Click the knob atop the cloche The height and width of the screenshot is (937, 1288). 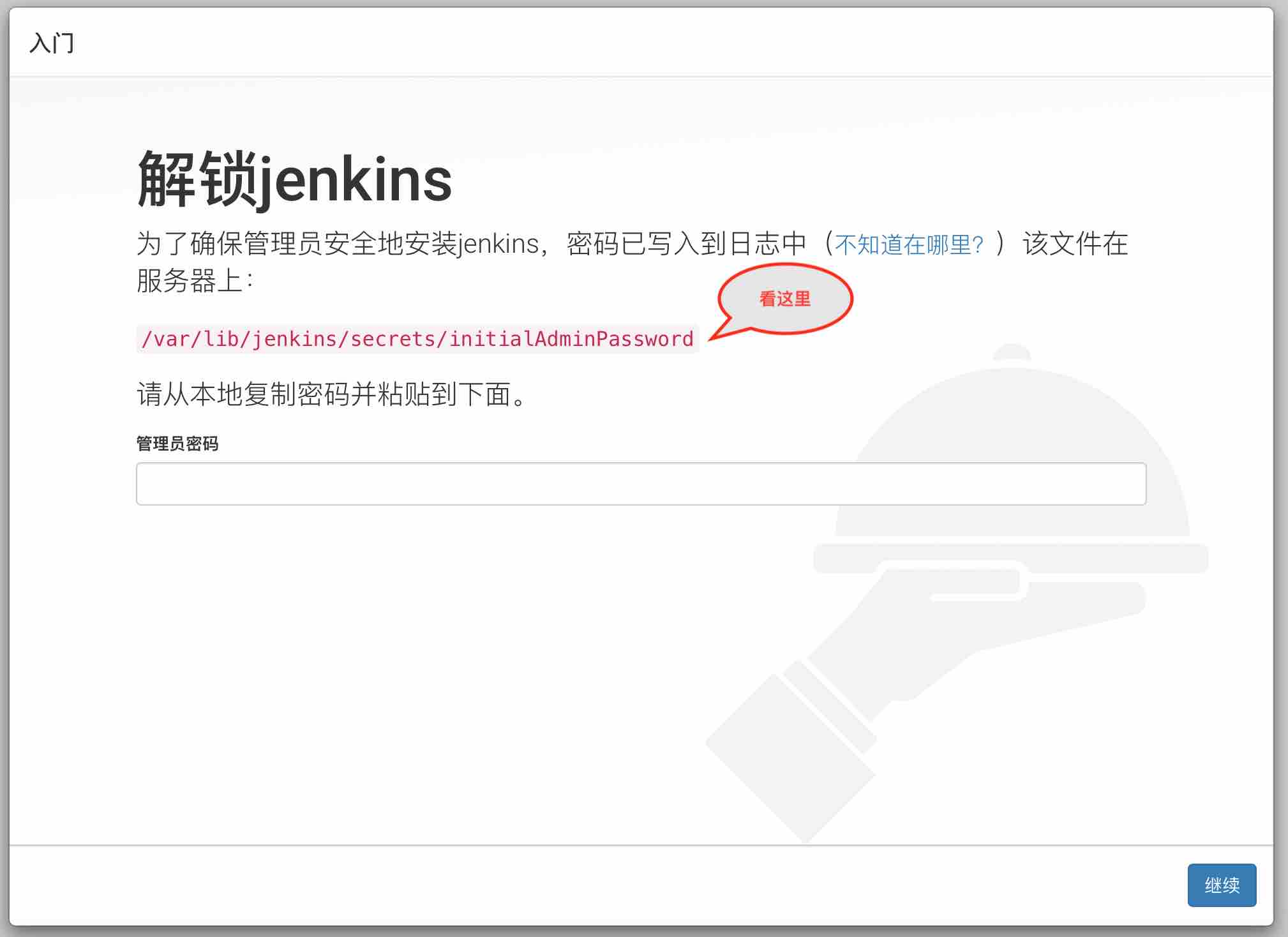coord(1012,352)
